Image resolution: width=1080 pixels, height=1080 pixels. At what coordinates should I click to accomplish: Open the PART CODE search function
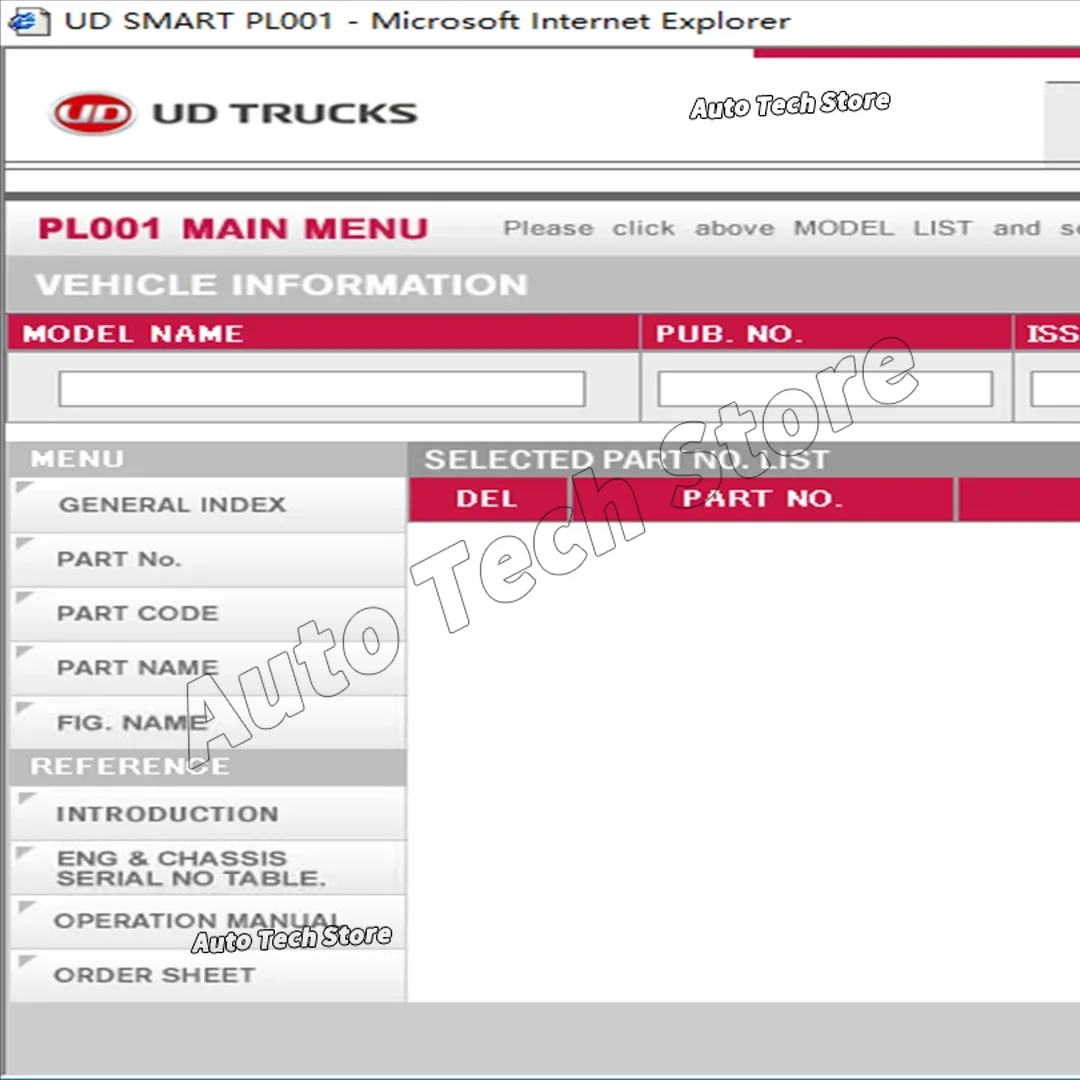pyautogui.click(x=138, y=613)
